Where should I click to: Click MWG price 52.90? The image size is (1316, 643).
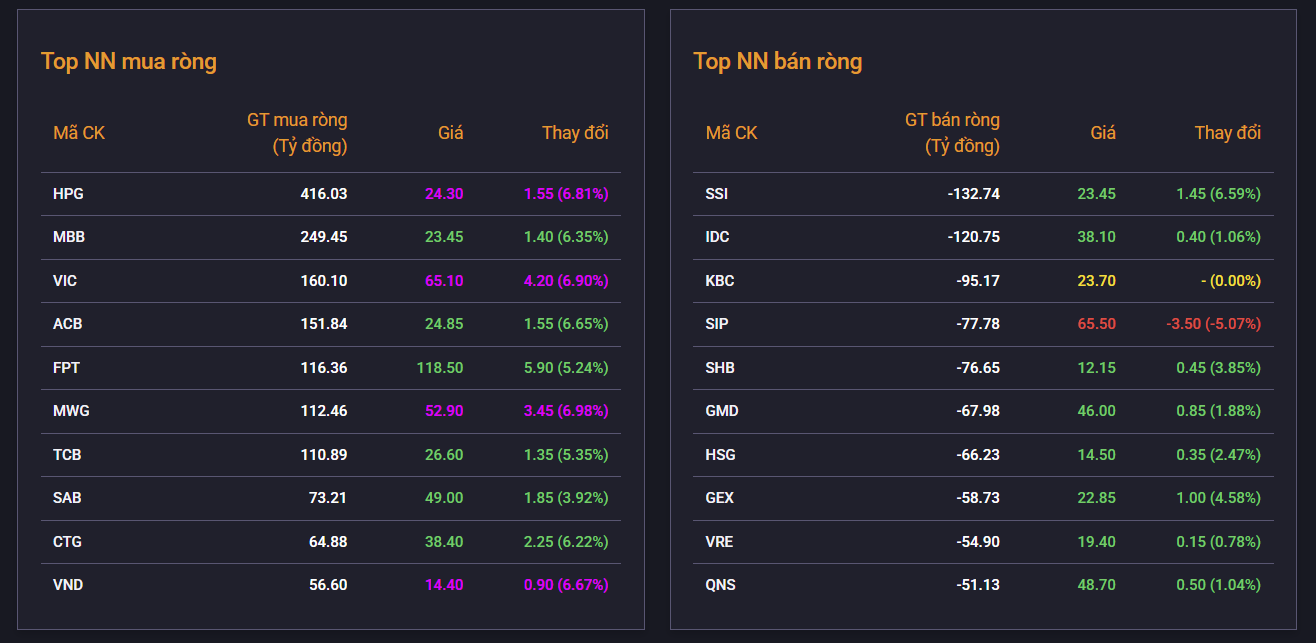tap(444, 411)
